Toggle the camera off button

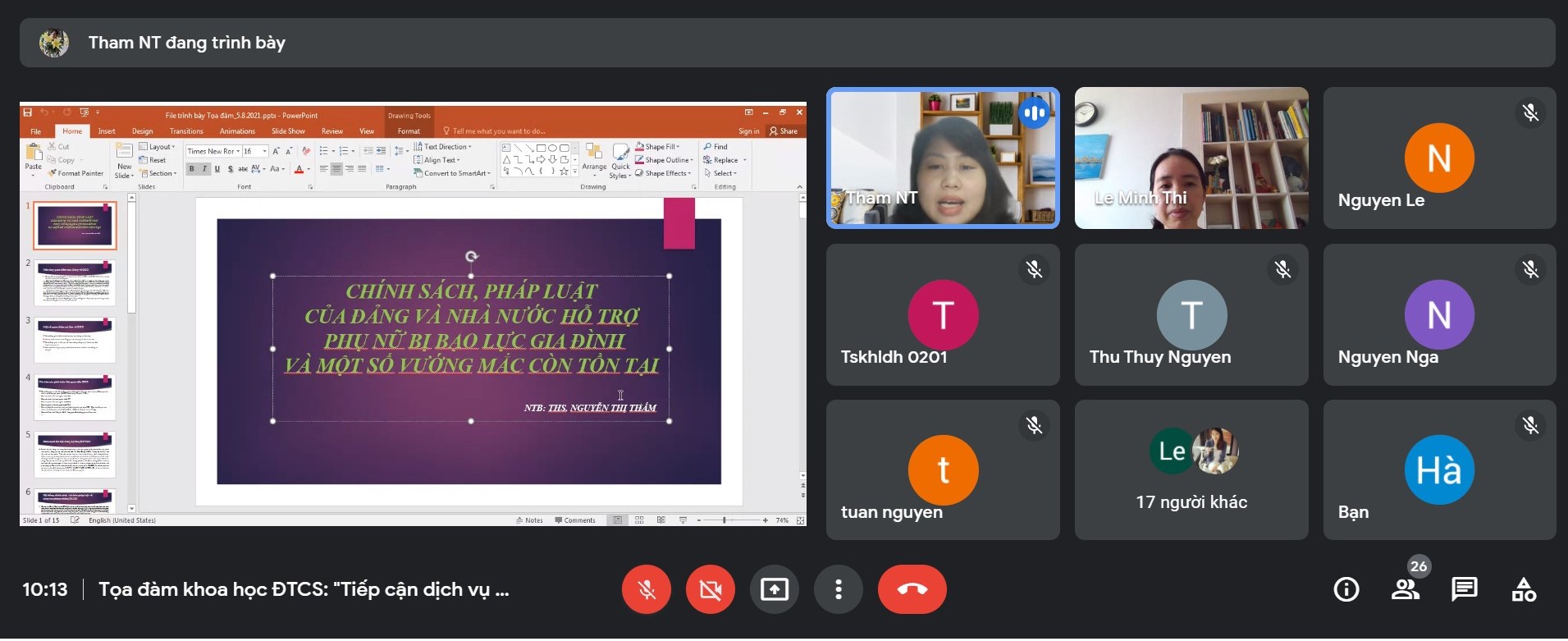pyautogui.click(x=711, y=589)
